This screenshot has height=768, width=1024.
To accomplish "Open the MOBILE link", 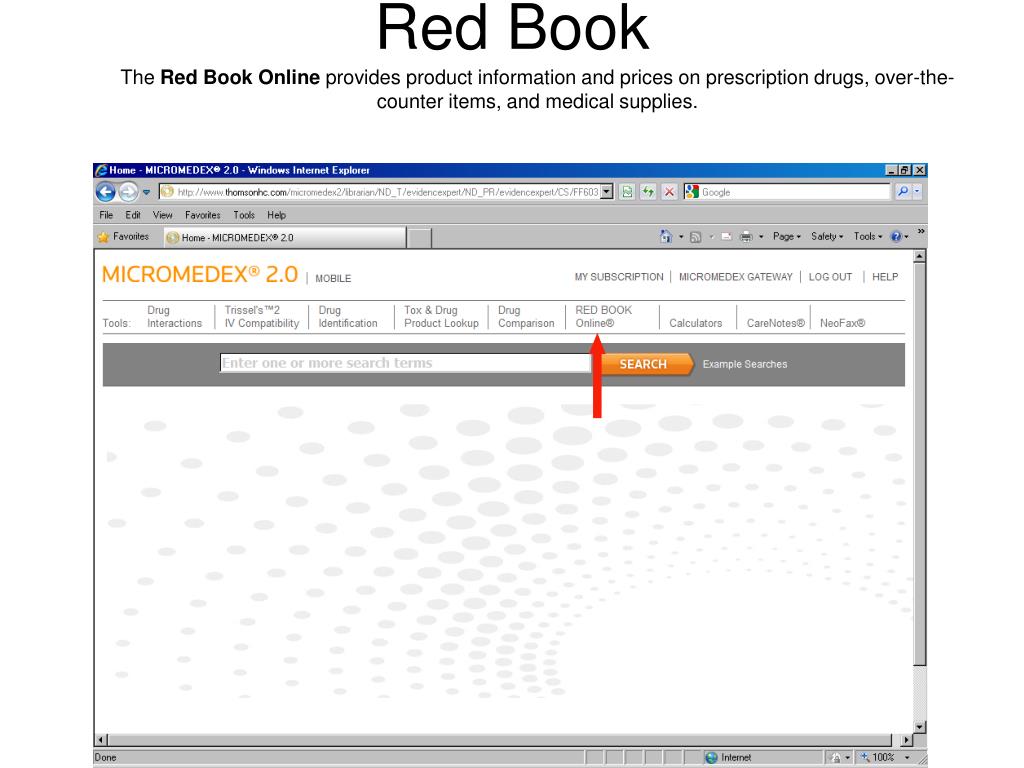I will [333, 278].
